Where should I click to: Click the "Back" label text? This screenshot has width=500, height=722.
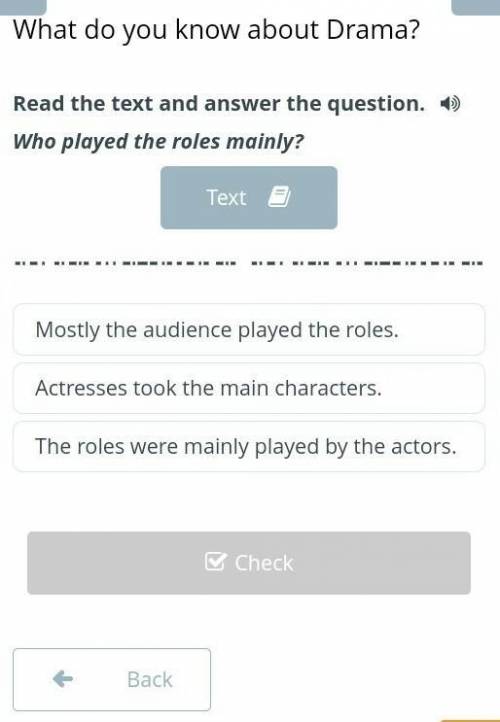click(x=150, y=679)
